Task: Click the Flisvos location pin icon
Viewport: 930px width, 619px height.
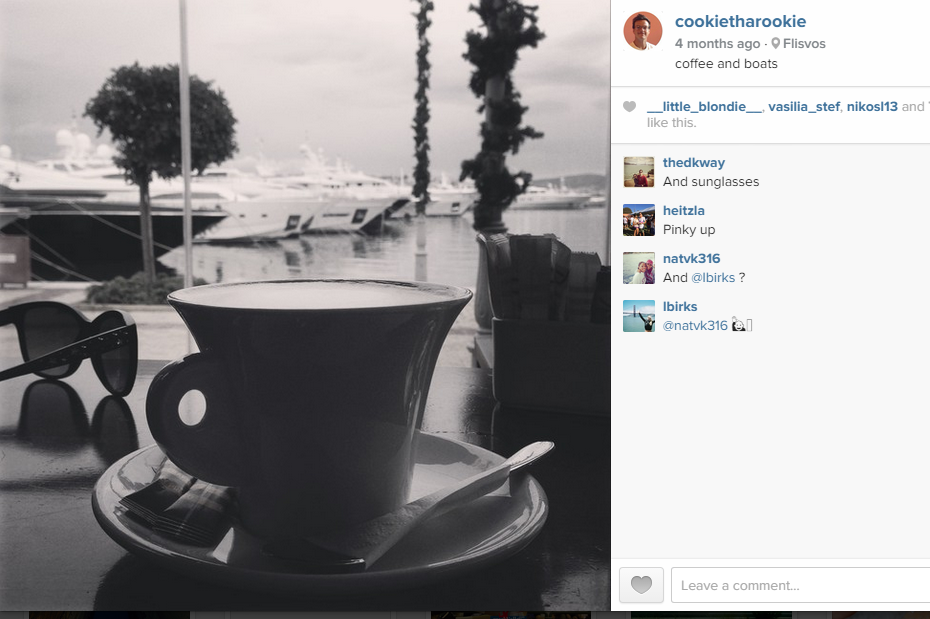Action: tap(775, 43)
